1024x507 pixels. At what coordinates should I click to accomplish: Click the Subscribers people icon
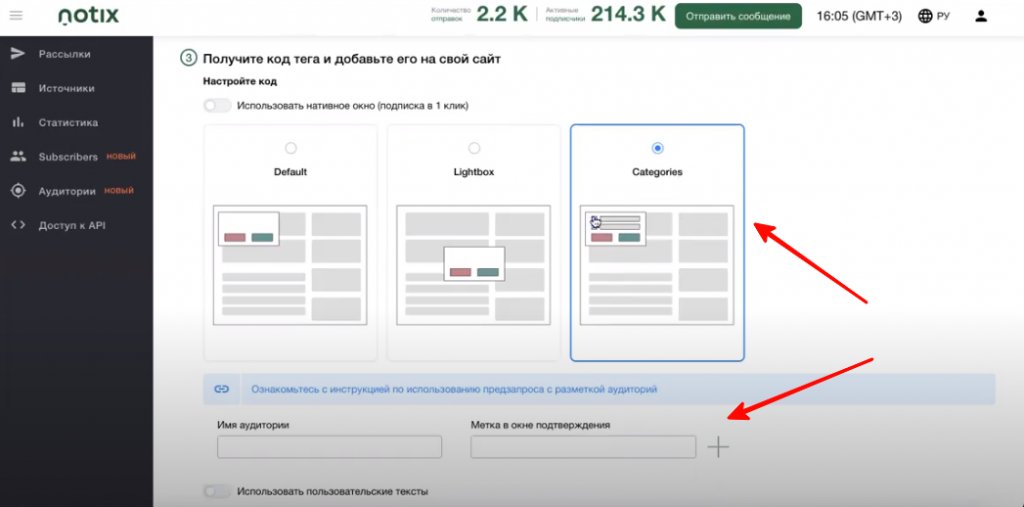pyautogui.click(x=18, y=157)
